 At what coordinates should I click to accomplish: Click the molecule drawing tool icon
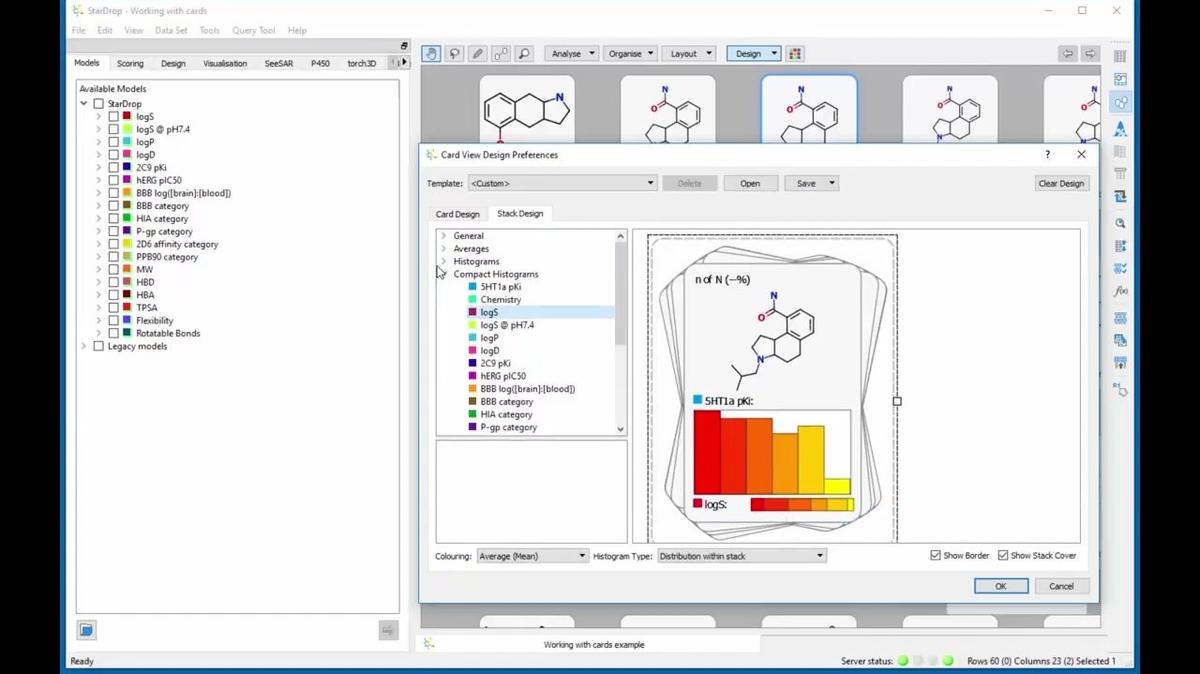click(500, 53)
